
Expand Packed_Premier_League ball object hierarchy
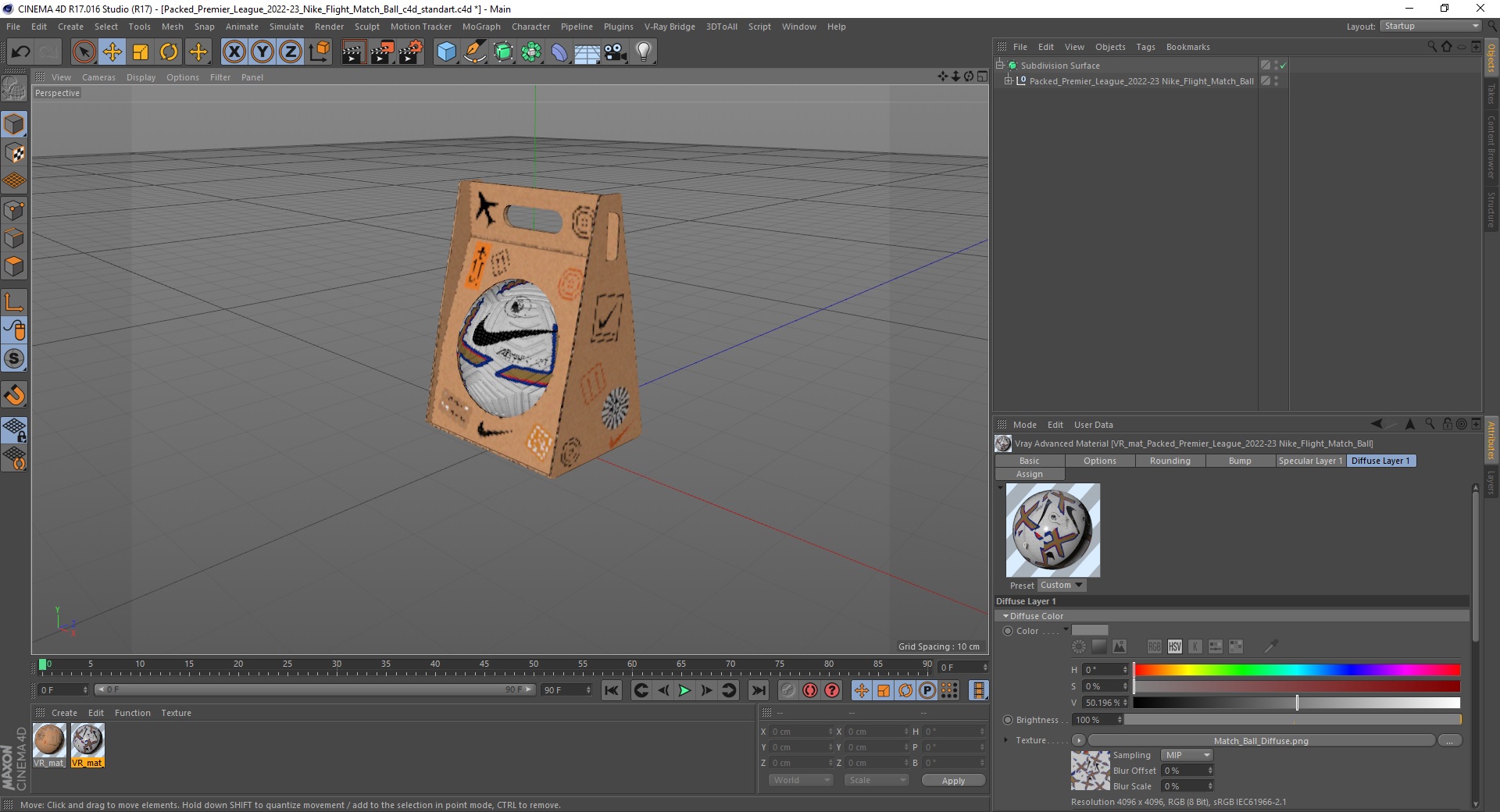(1008, 81)
